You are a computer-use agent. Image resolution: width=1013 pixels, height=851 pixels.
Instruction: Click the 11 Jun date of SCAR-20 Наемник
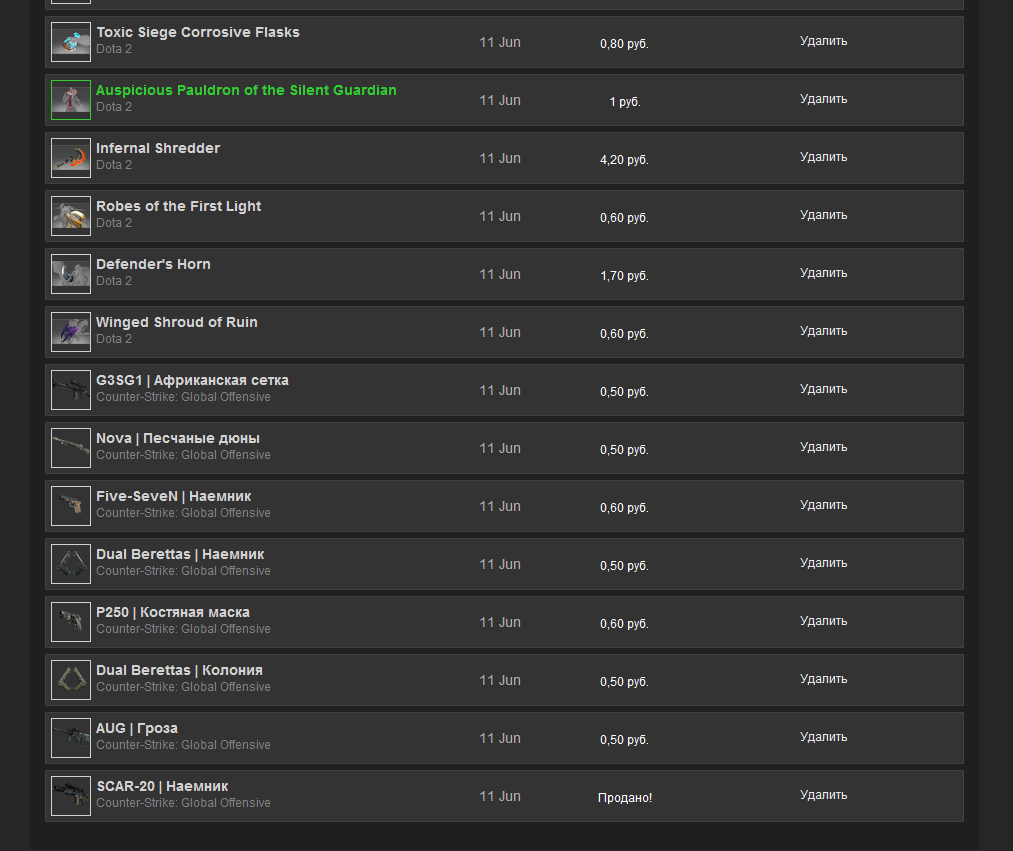click(500, 796)
